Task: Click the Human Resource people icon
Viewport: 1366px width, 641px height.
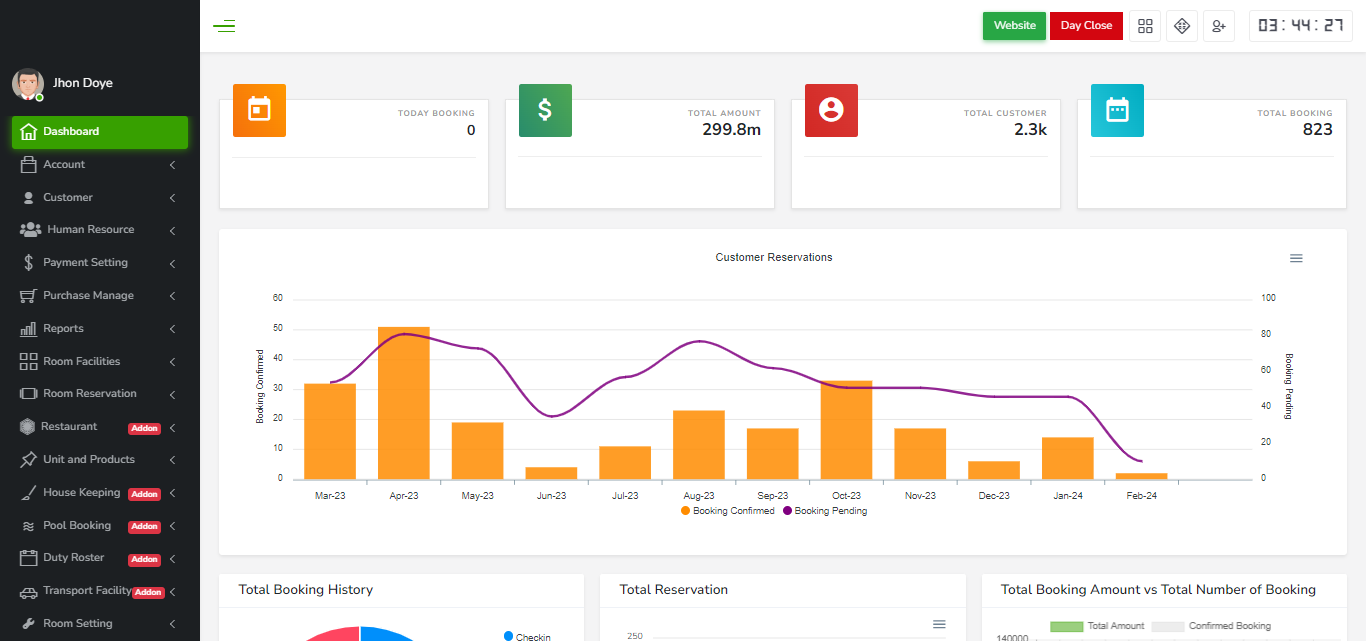Action: coord(30,230)
